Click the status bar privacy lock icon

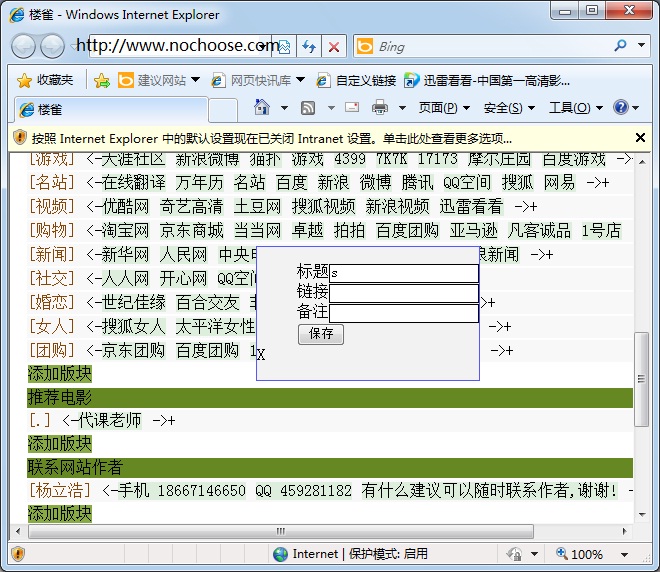[x=514, y=554]
